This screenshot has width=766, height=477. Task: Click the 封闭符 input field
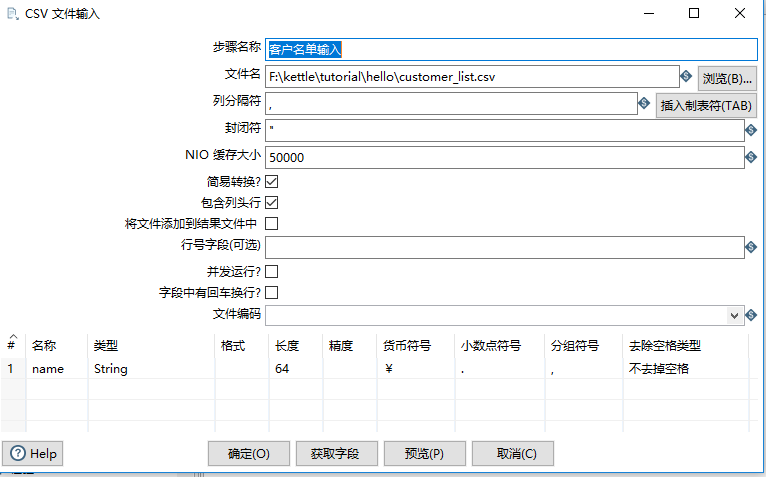click(x=505, y=130)
